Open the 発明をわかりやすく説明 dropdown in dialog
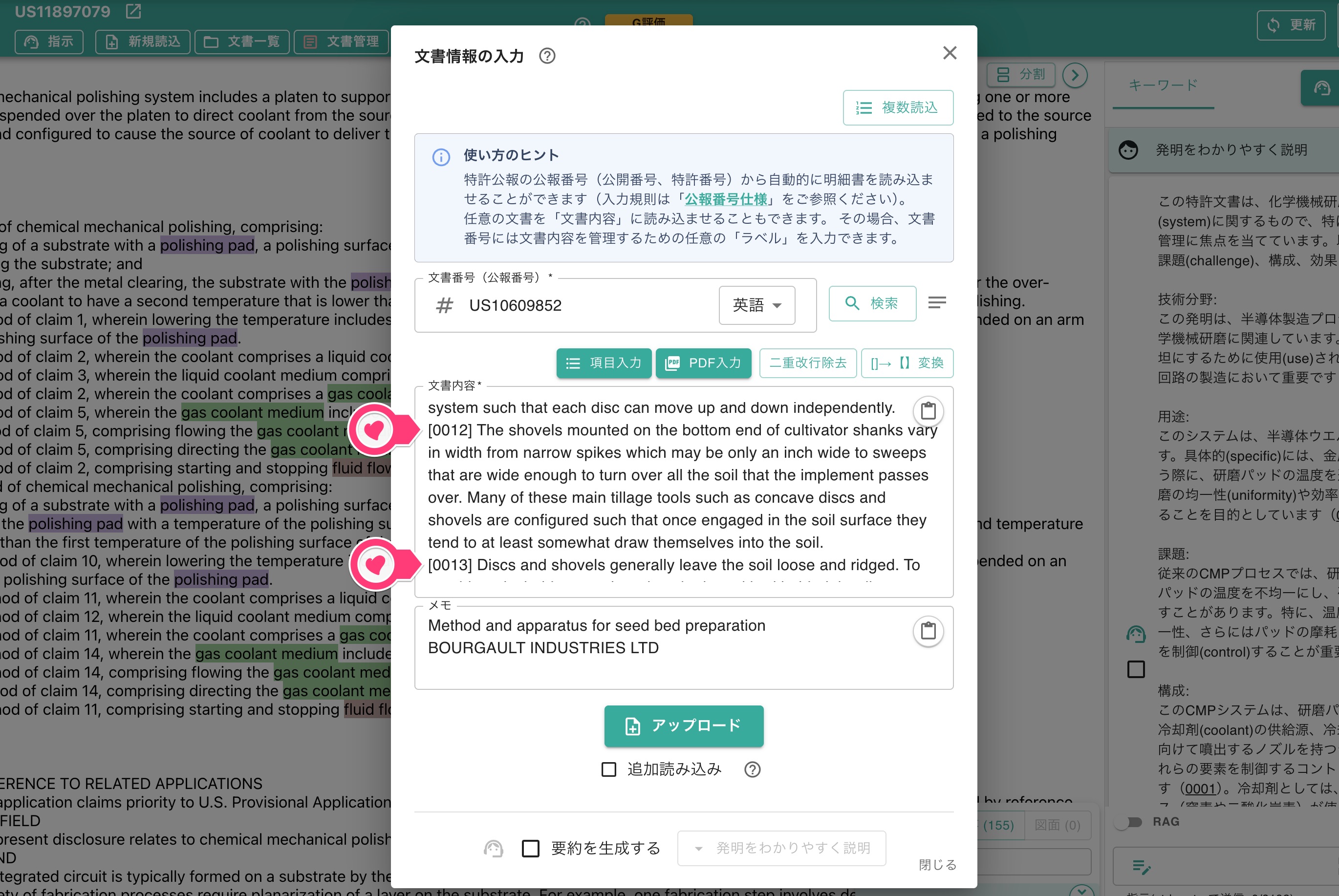Image resolution: width=1339 pixels, height=896 pixels. point(781,848)
